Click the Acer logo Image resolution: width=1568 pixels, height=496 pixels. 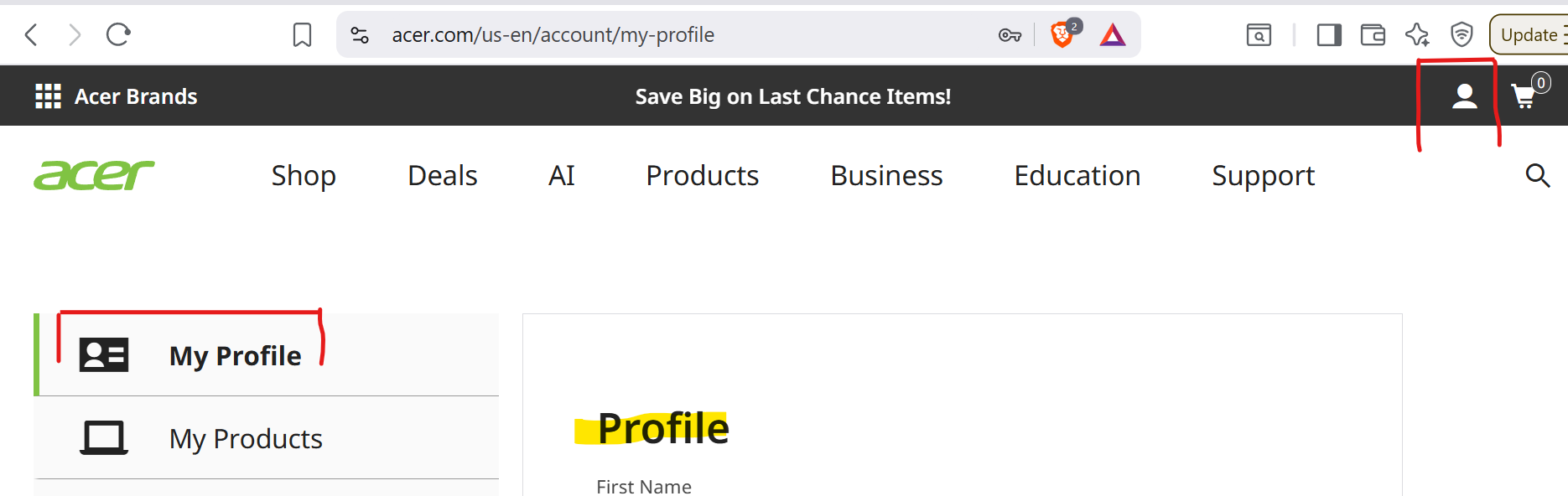tap(94, 176)
